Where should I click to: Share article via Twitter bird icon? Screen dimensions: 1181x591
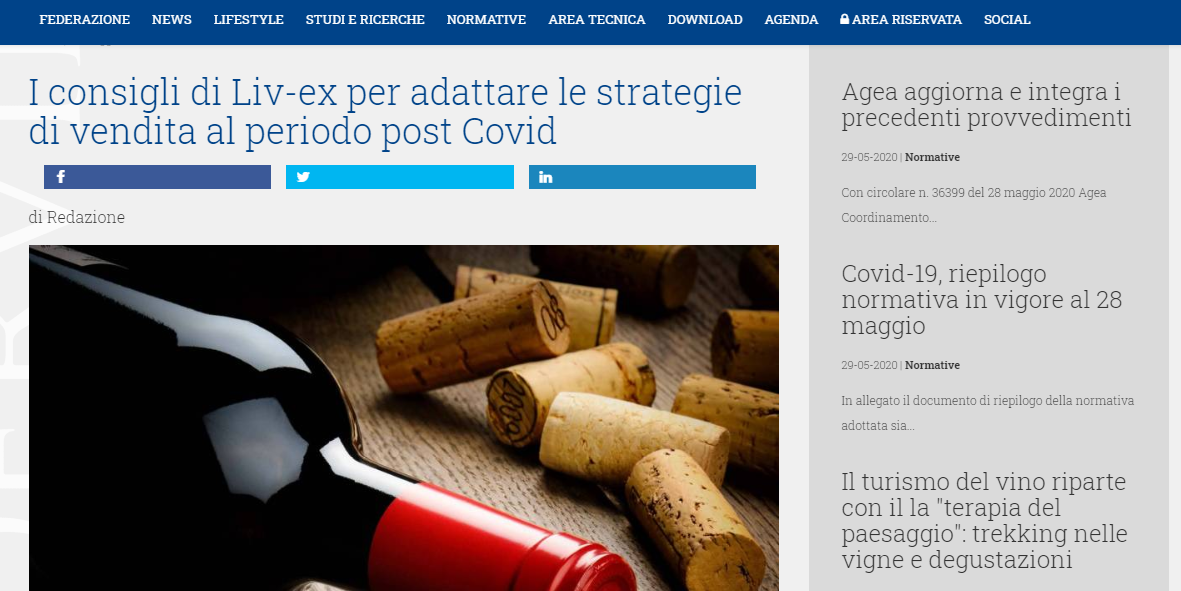click(x=303, y=177)
